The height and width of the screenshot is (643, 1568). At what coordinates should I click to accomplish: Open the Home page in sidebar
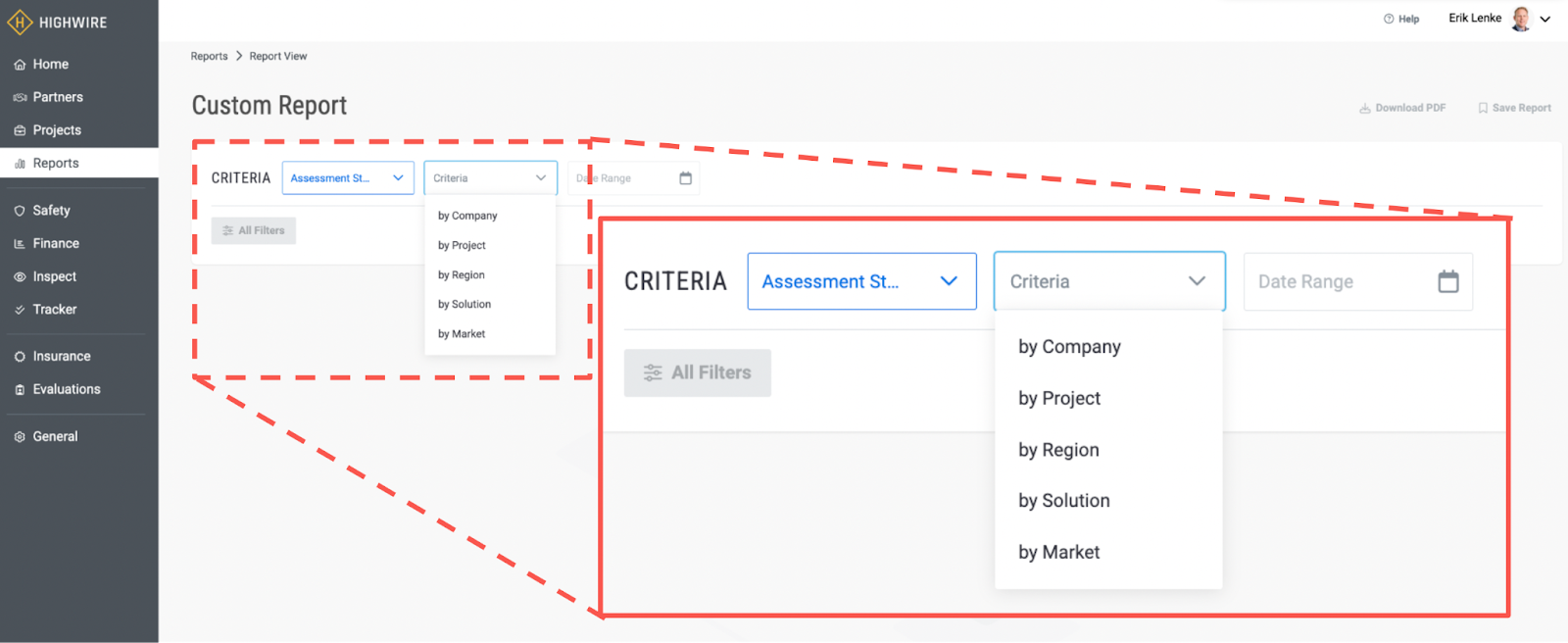[x=50, y=65]
